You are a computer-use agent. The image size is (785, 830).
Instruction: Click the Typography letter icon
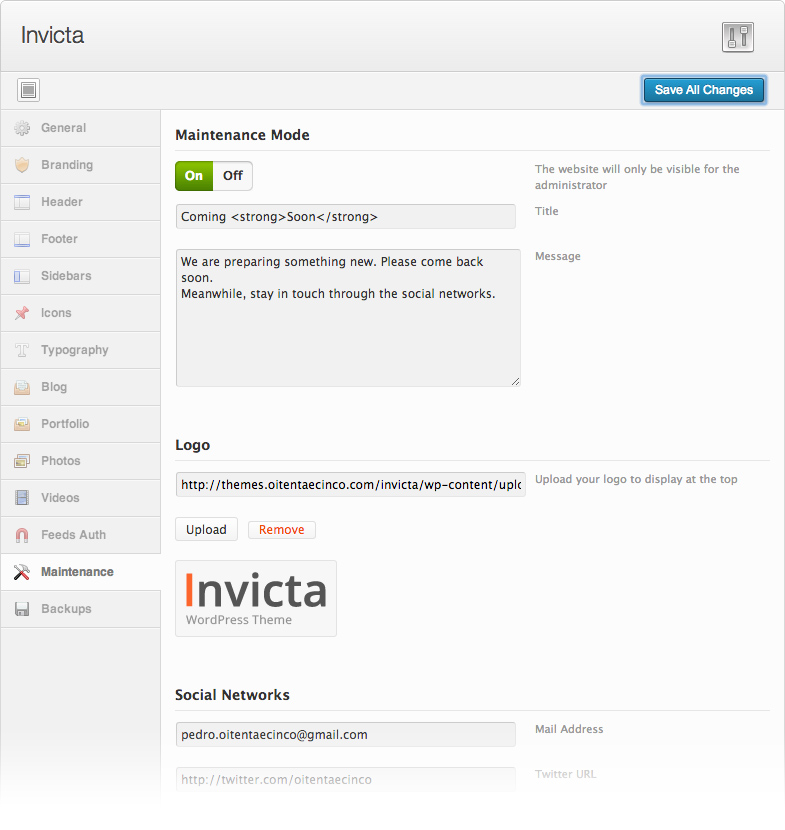pos(22,350)
